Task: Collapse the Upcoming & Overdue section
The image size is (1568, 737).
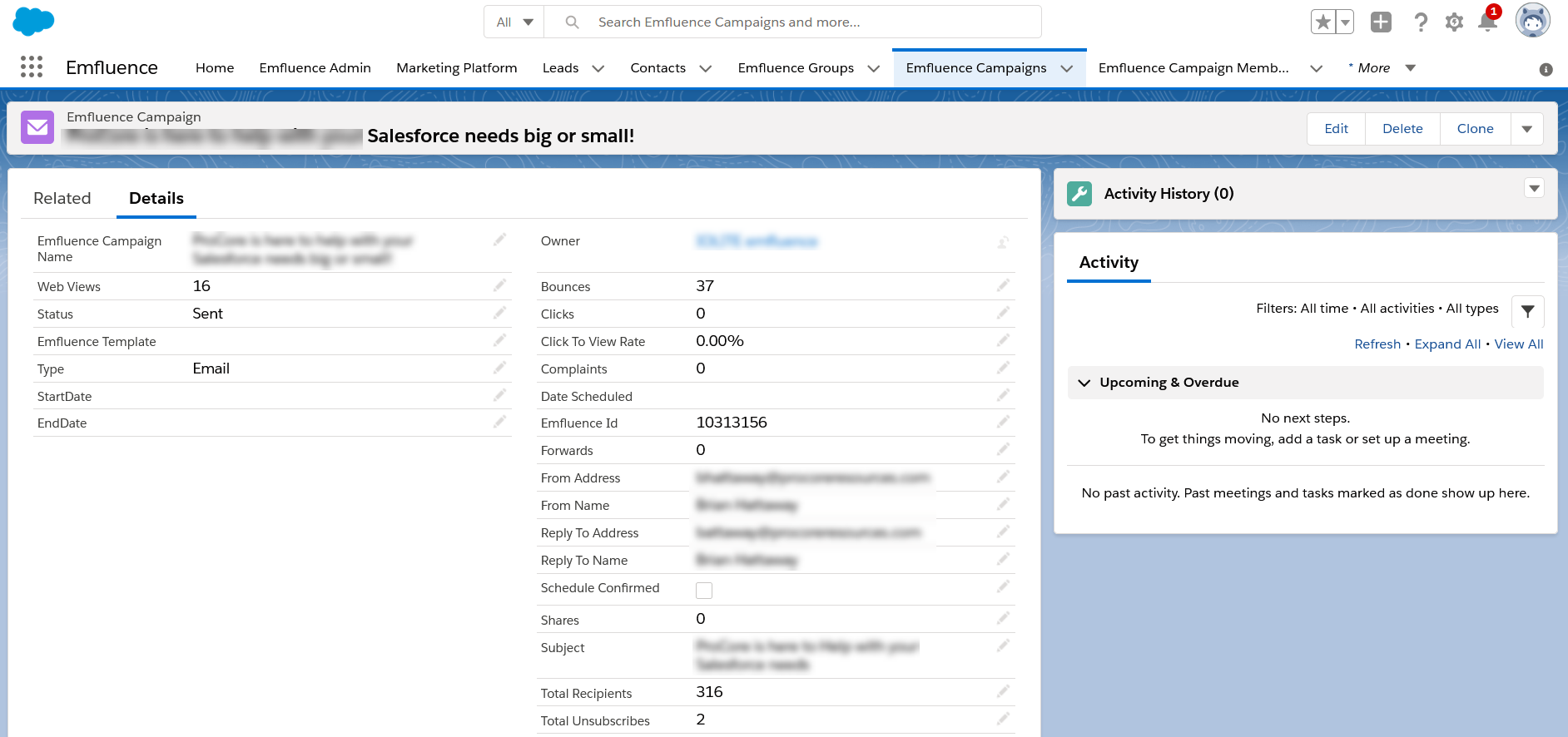Action: (x=1084, y=383)
